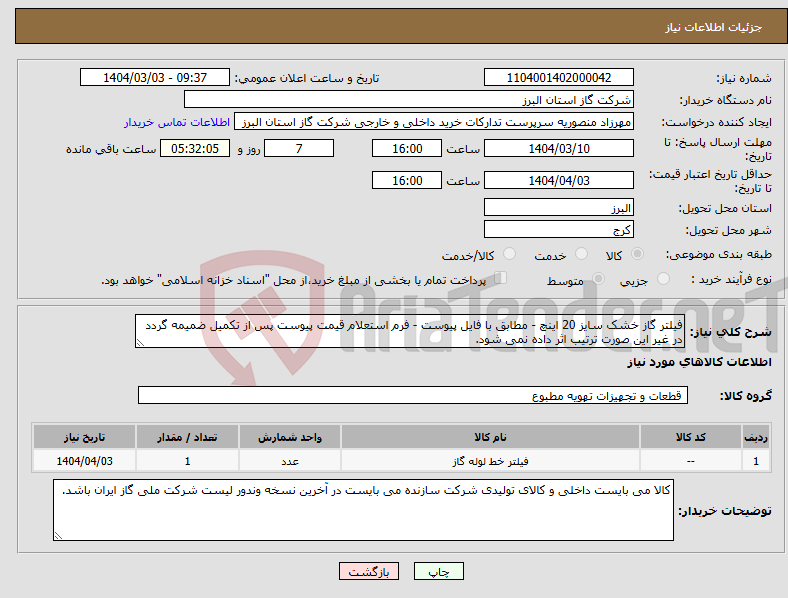Click the فیلتر خط لوله گاز table cell
788x598 pixels.
click(x=490, y=461)
